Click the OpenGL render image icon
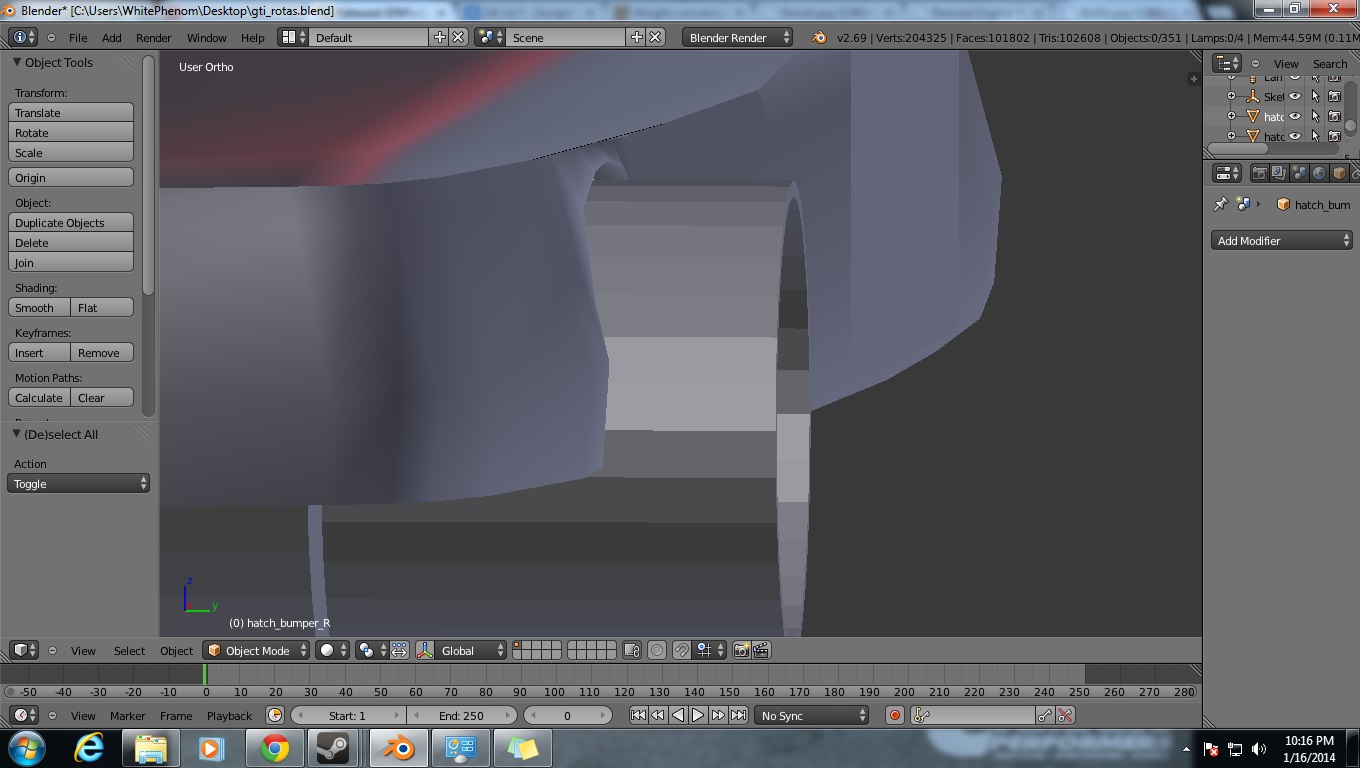This screenshot has height=768, width=1360. click(741, 650)
